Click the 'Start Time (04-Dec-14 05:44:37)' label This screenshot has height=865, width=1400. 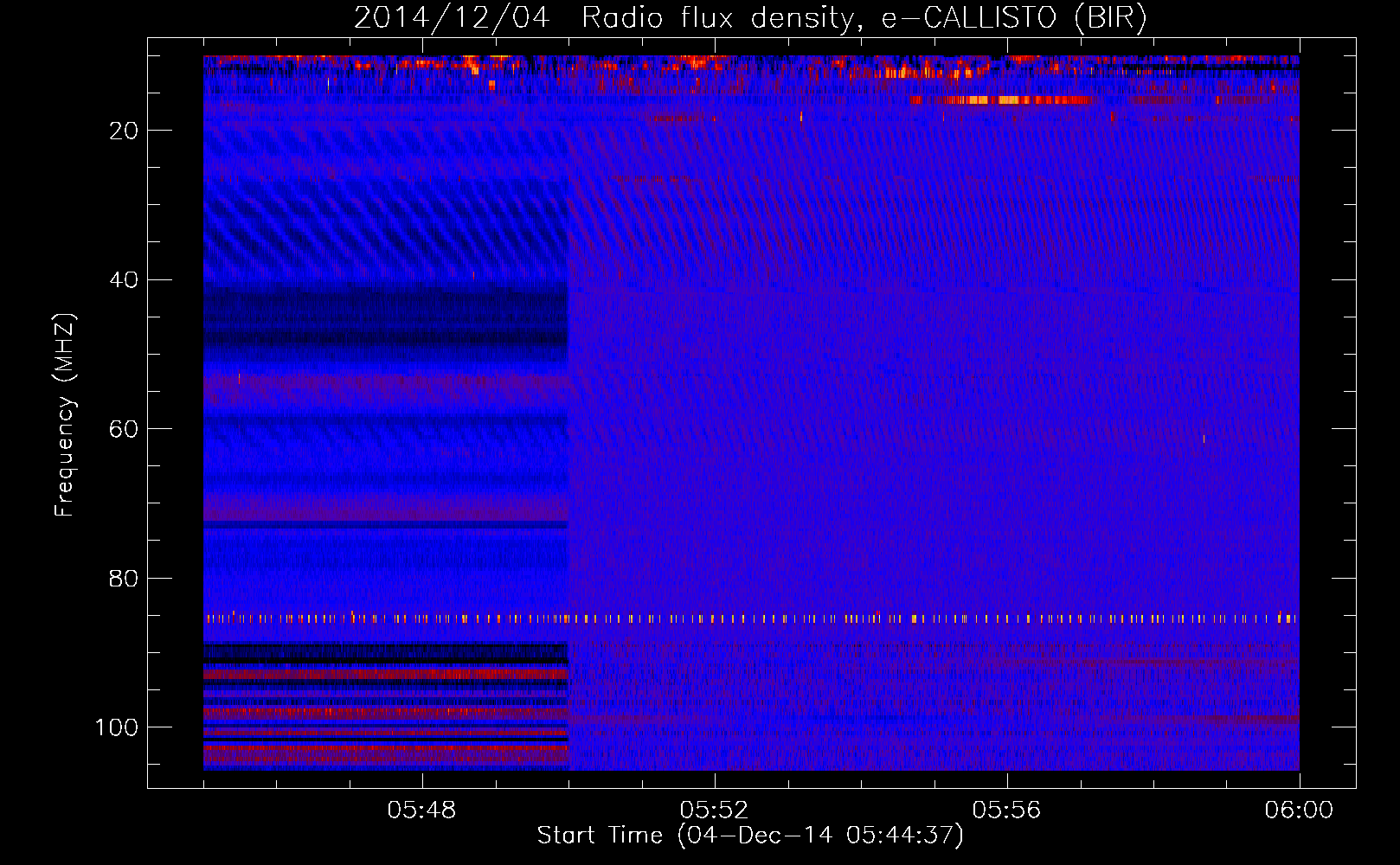click(750, 836)
